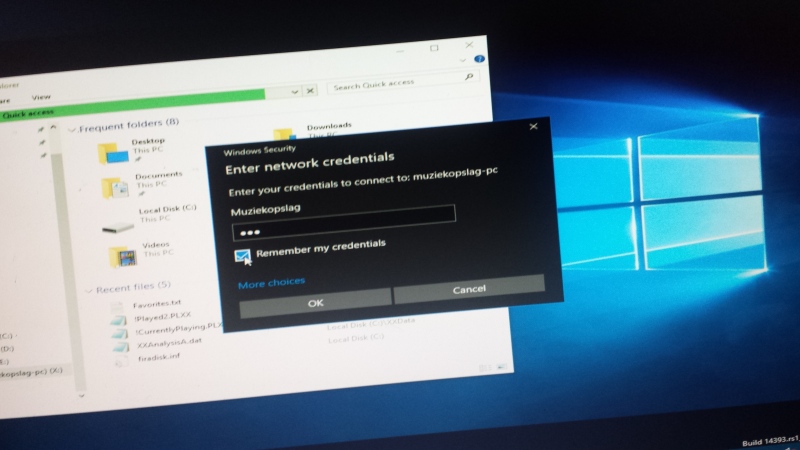Open the Videos folder icon
Image resolution: width=800 pixels, height=450 pixels.
point(122,257)
